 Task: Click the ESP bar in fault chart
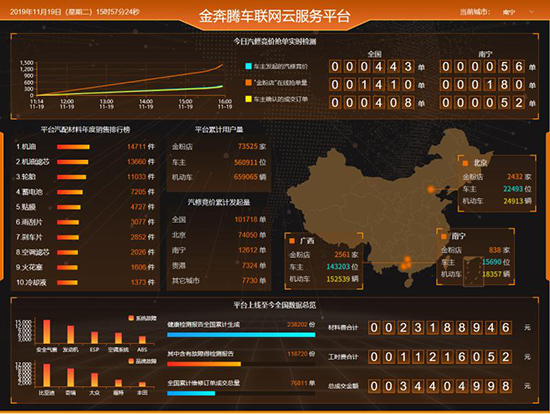[94, 338]
